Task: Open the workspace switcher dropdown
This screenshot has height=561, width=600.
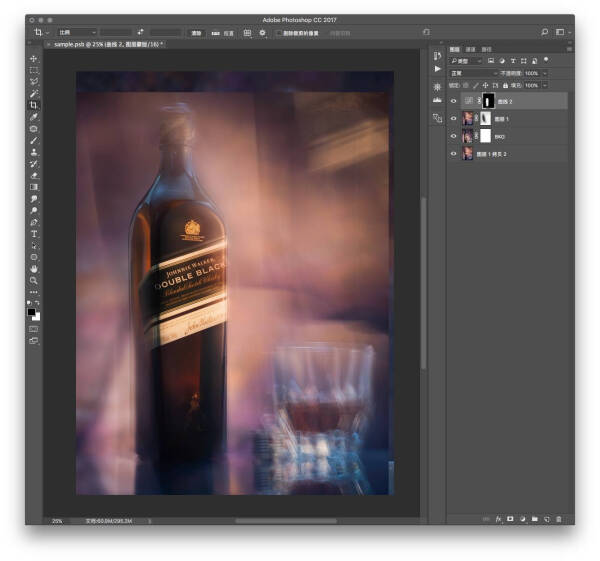Action: (x=562, y=32)
